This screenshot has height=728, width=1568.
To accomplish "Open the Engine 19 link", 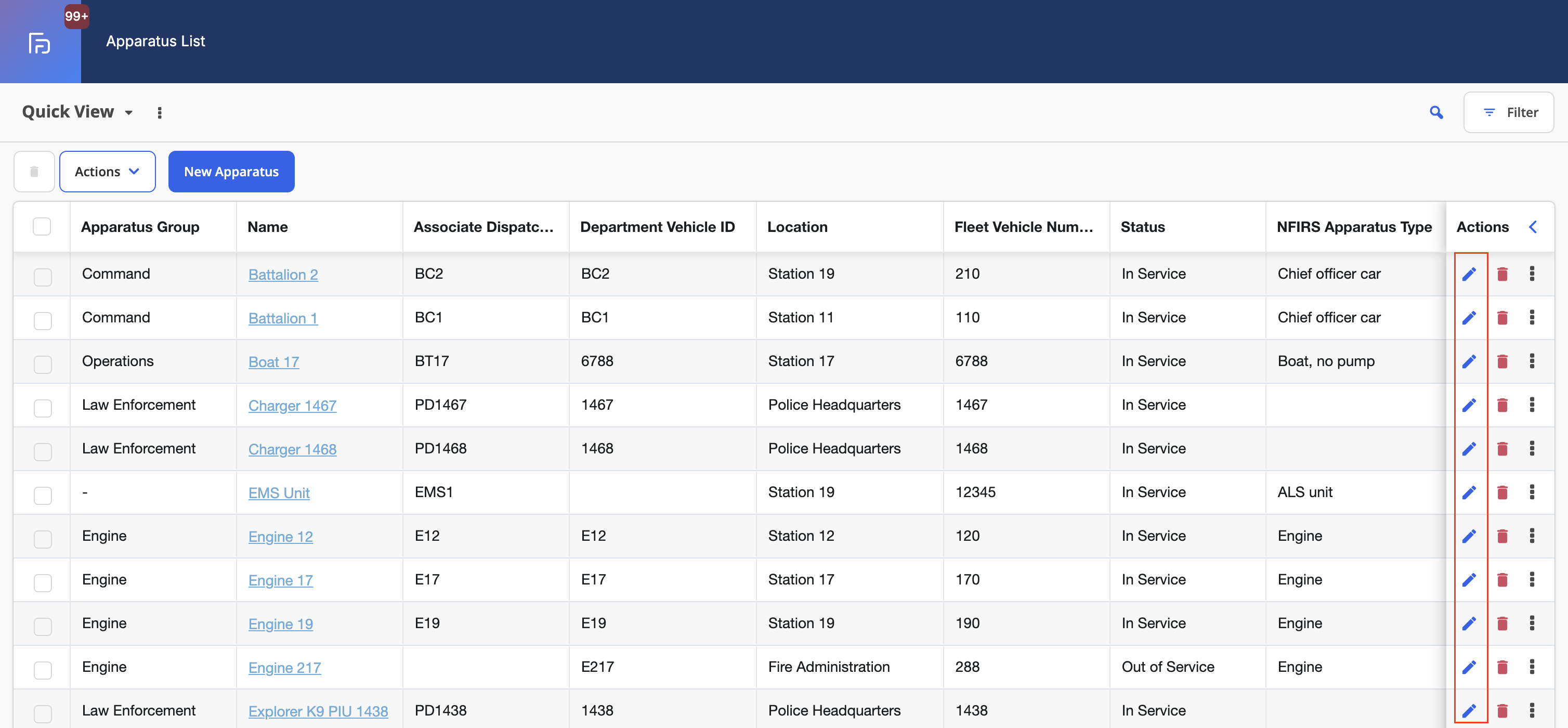I will point(281,624).
